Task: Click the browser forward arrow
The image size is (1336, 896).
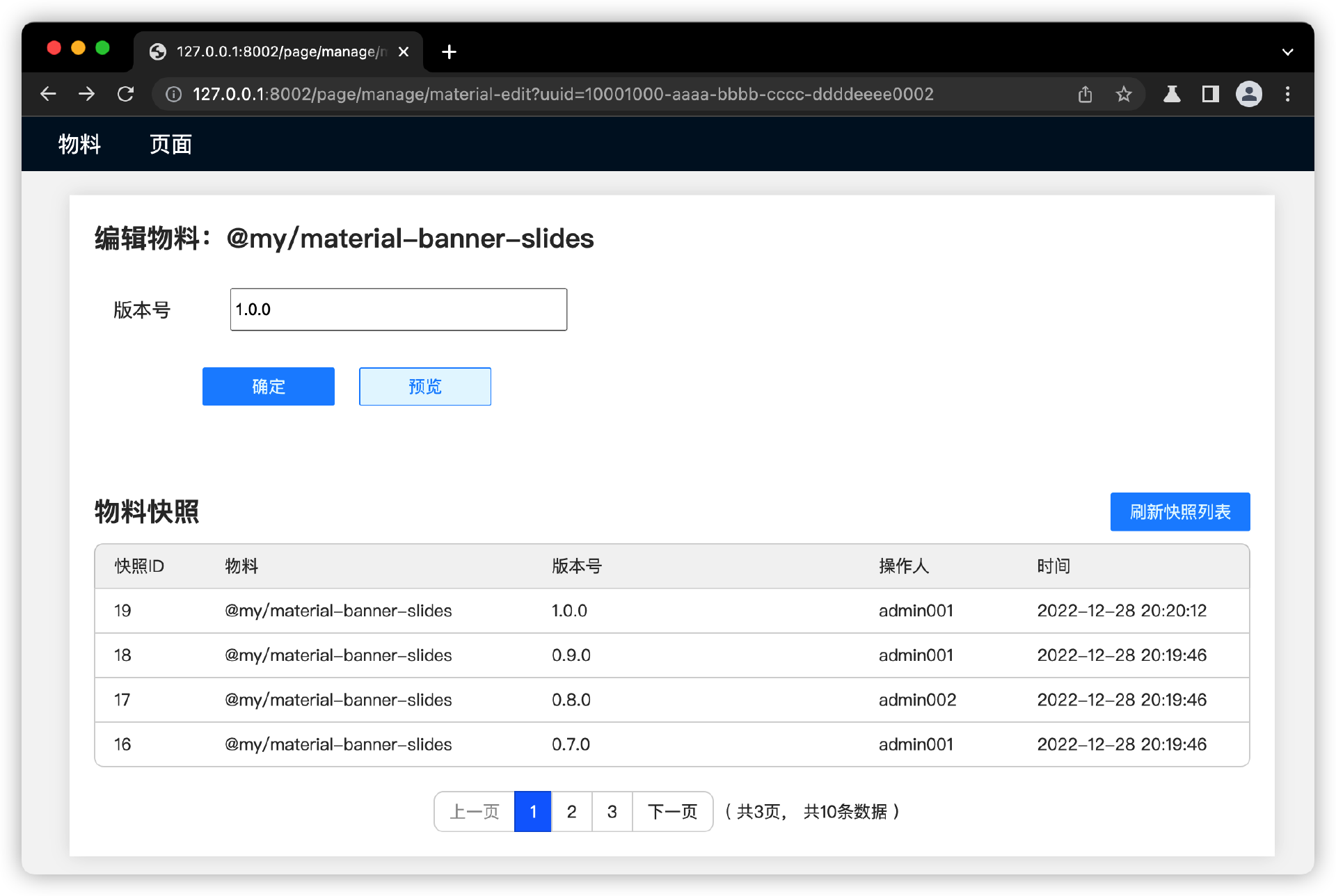Action: tap(87, 94)
